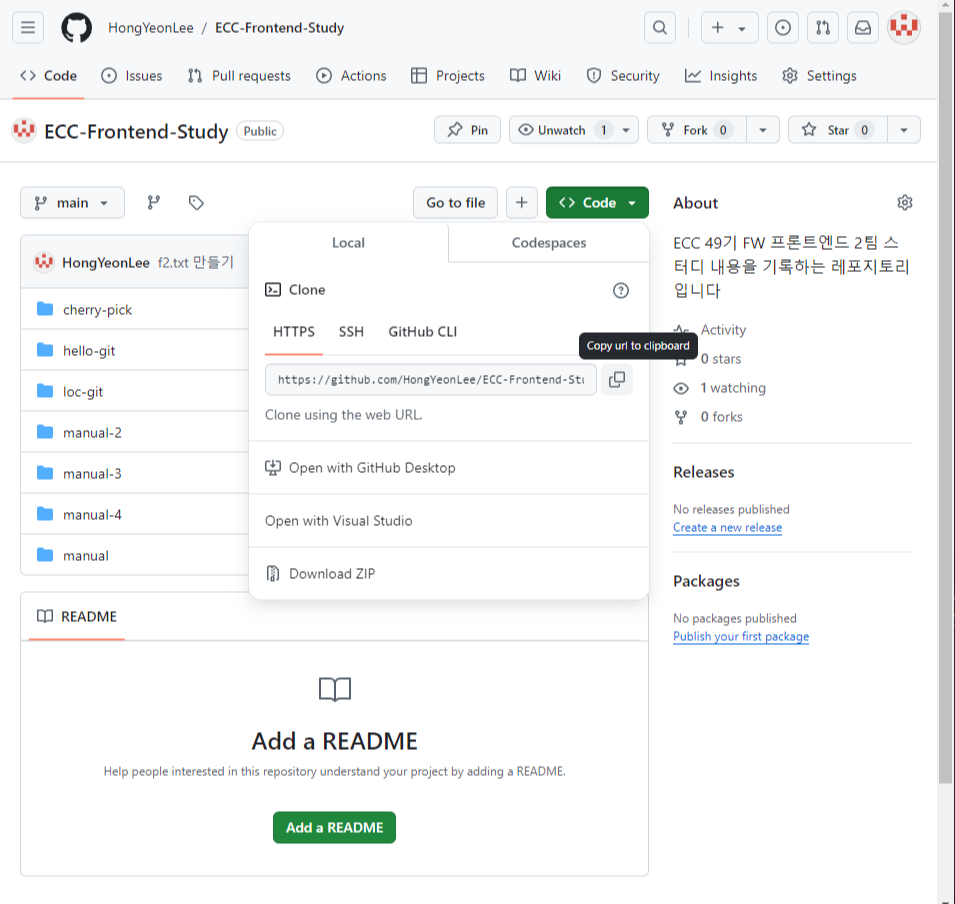
Task: Click the green Add a README button
Action: point(334,827)
